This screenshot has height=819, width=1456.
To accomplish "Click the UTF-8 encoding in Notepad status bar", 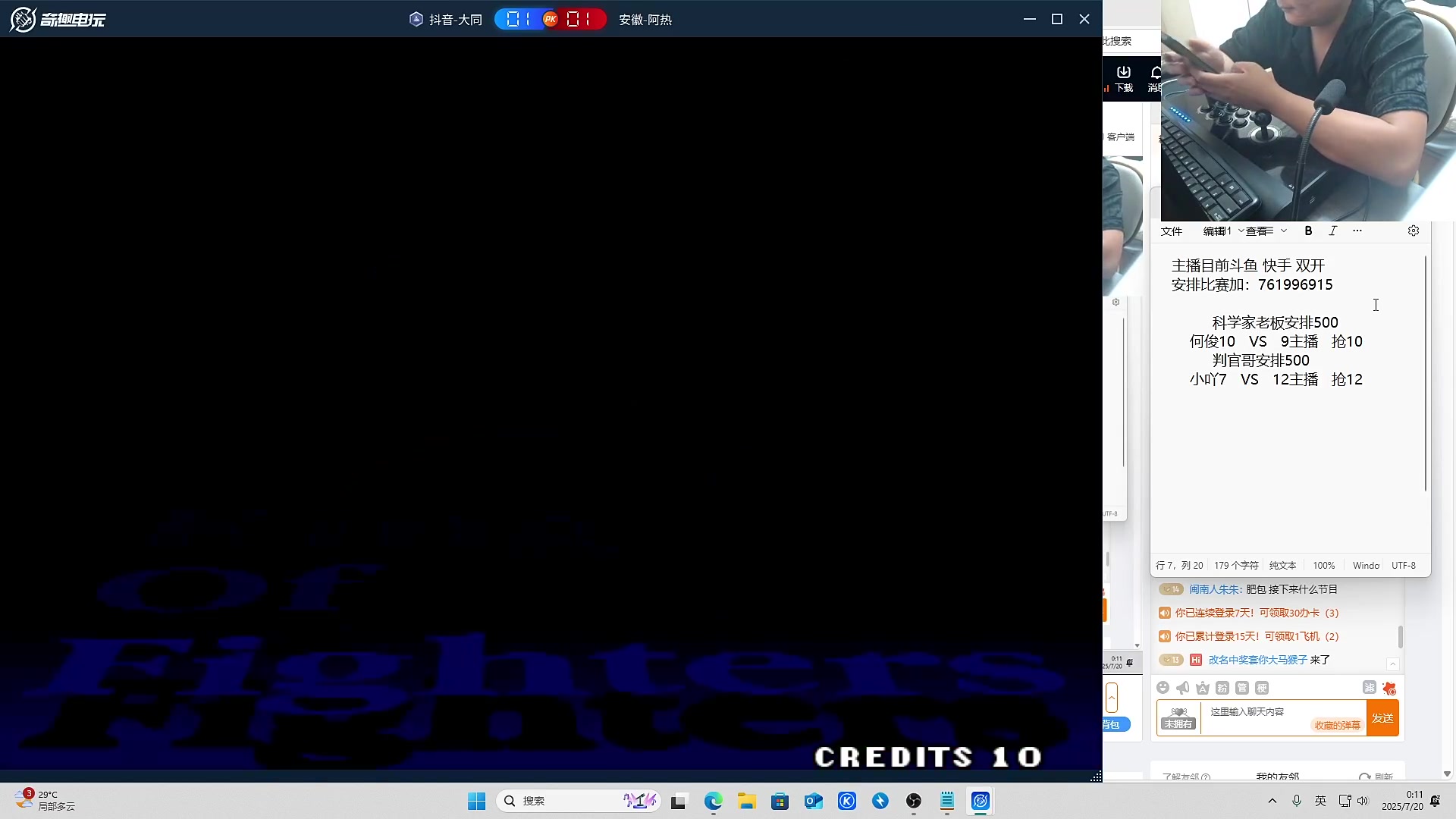I will pyautogui.click(x=1404, y=566).
